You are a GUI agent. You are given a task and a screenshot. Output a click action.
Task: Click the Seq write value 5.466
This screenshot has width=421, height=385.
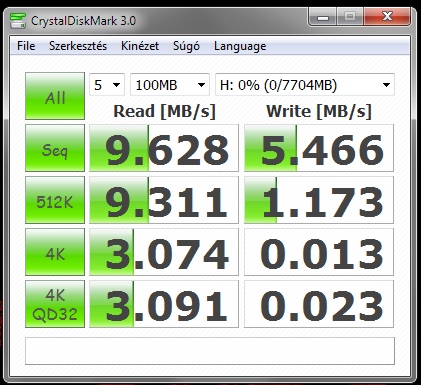point(319,148)
